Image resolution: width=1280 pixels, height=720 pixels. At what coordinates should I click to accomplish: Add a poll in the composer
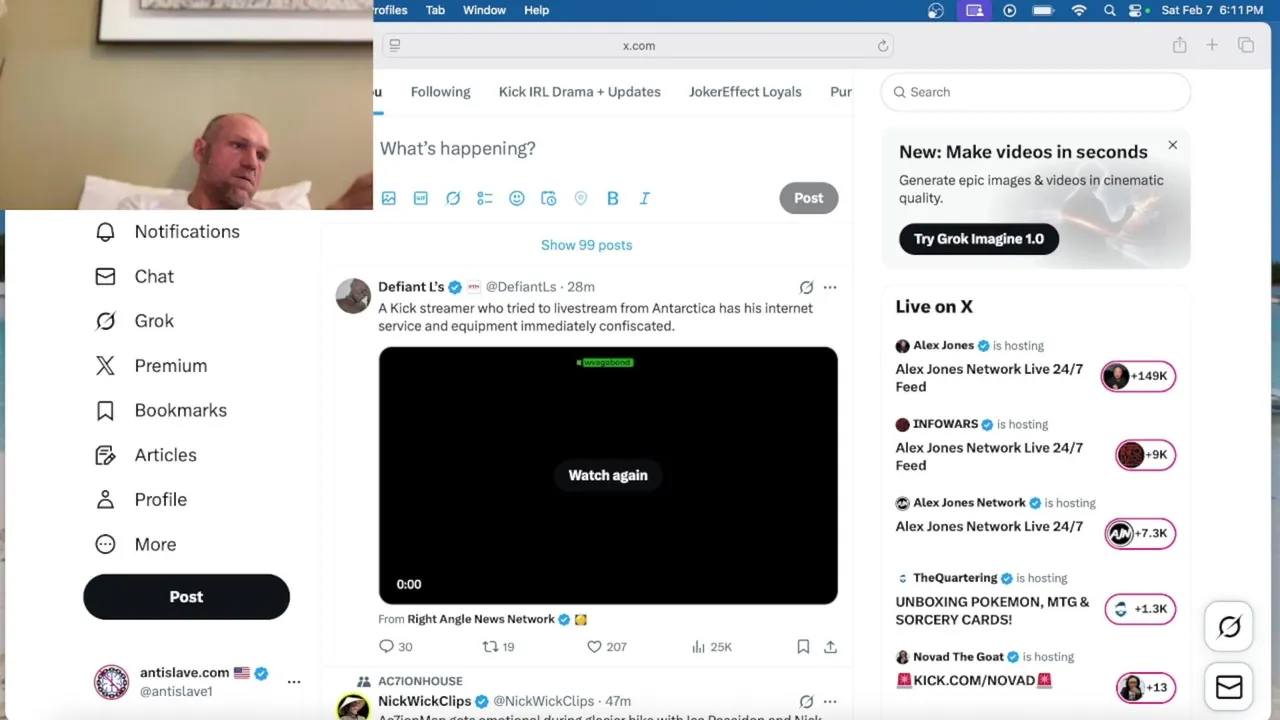pyautogui.click(x=485, y=198)
